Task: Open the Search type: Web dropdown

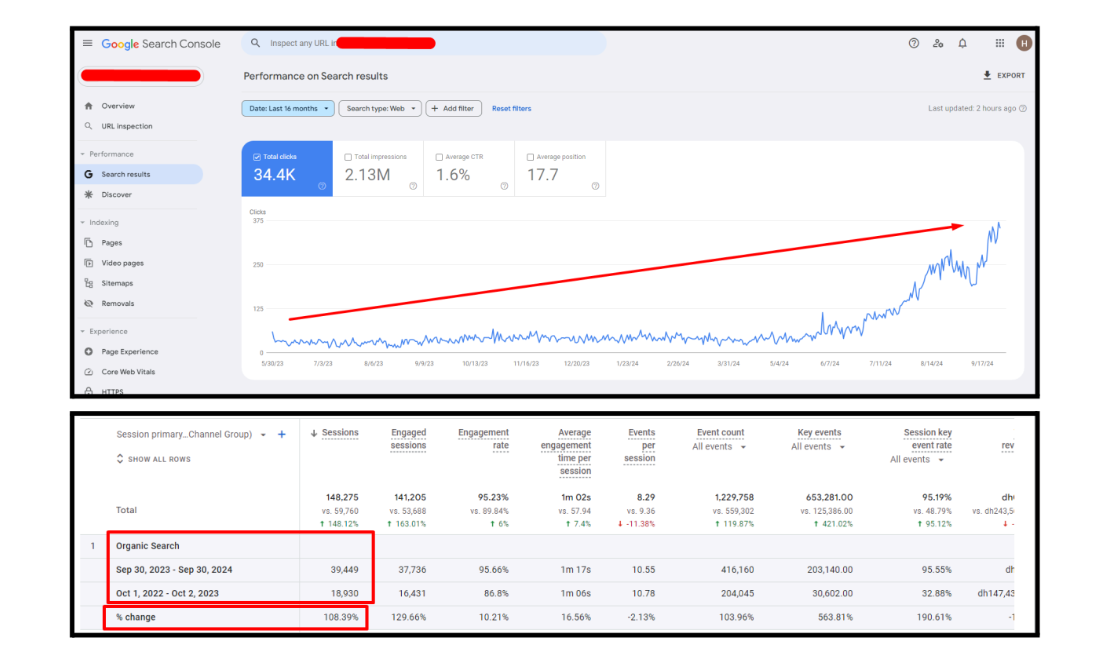Action: tap(380, 109)
